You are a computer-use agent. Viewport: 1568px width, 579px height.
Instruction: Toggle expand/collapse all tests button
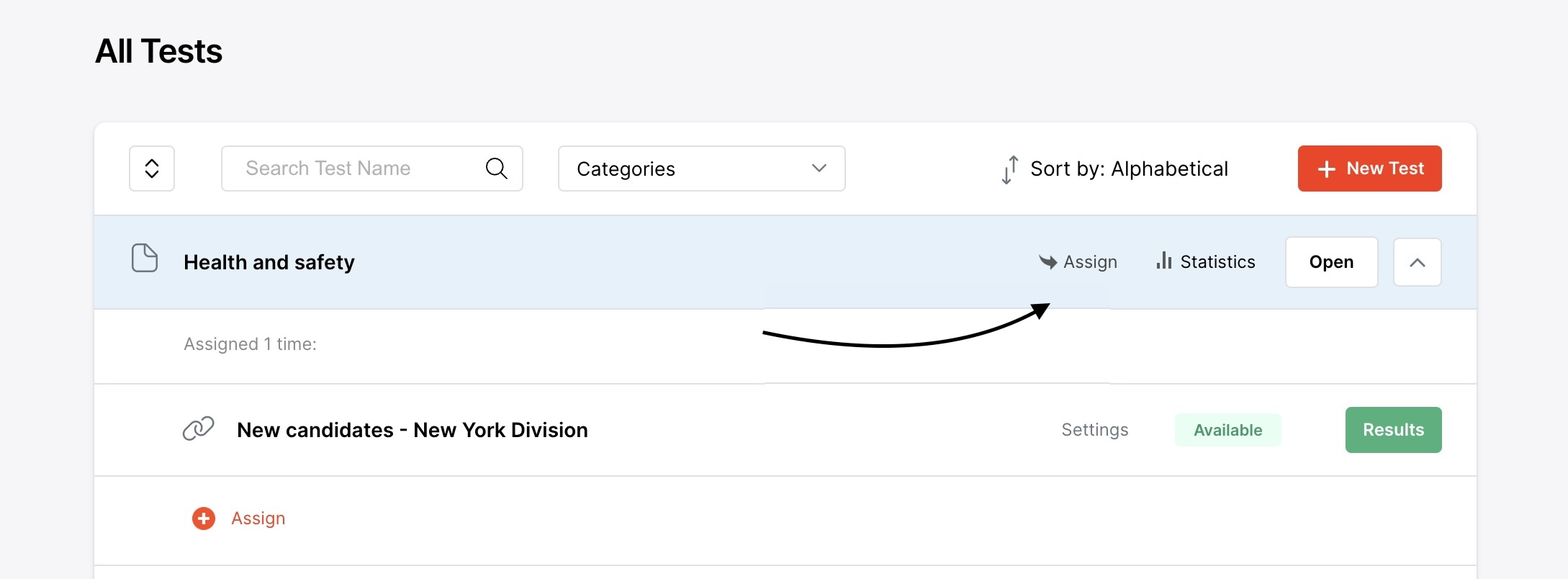pyautogui.click(x=152, y=169)
